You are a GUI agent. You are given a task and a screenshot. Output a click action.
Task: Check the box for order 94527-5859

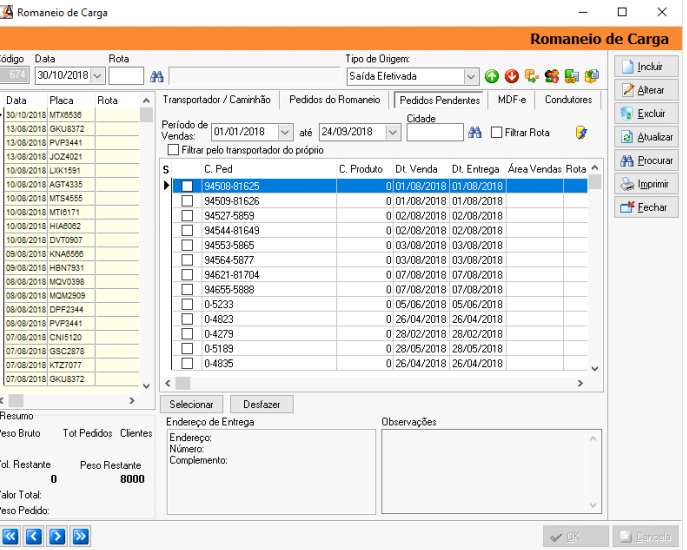187,216
